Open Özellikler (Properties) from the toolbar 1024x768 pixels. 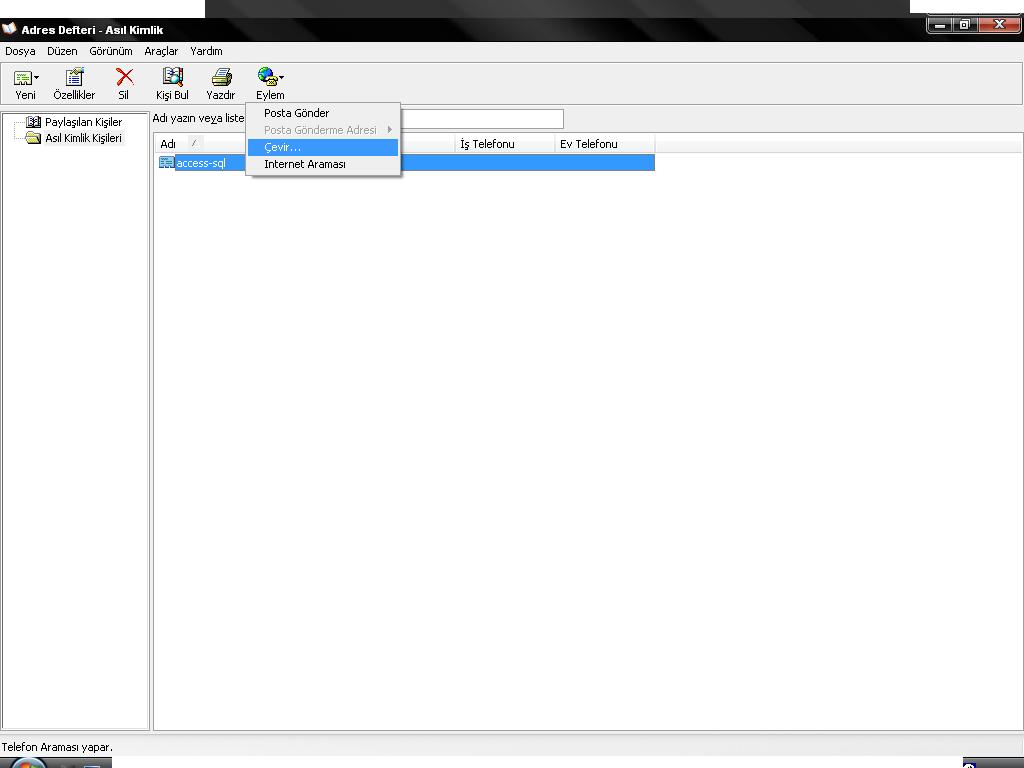[74, 78]
